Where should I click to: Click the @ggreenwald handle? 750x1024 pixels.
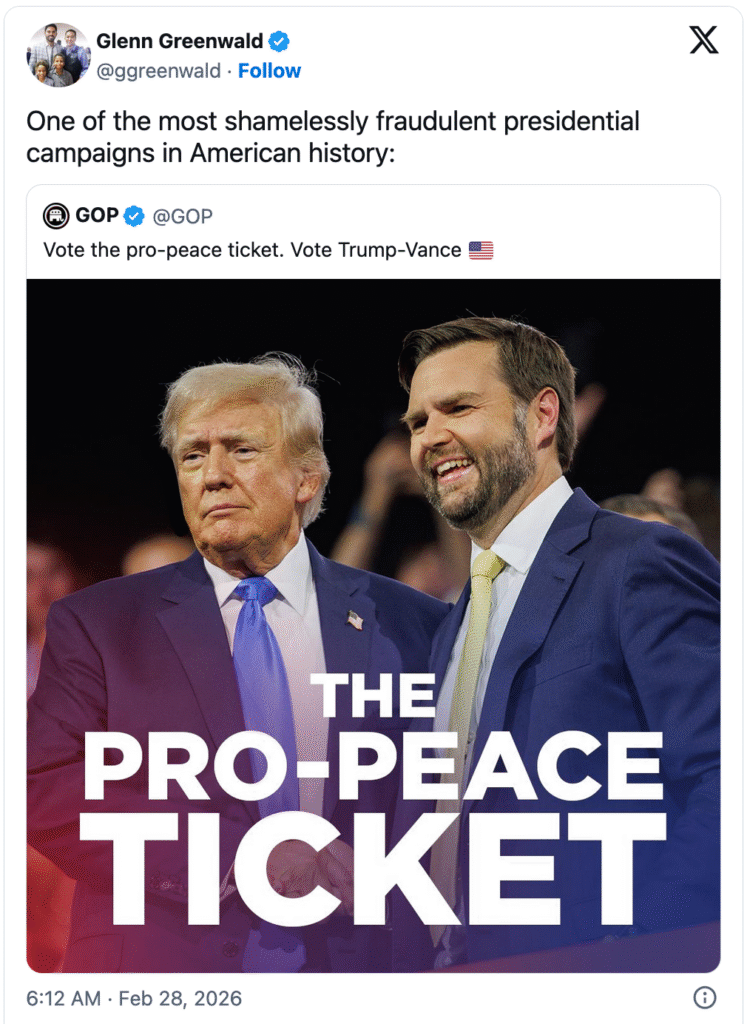[158, 71]
